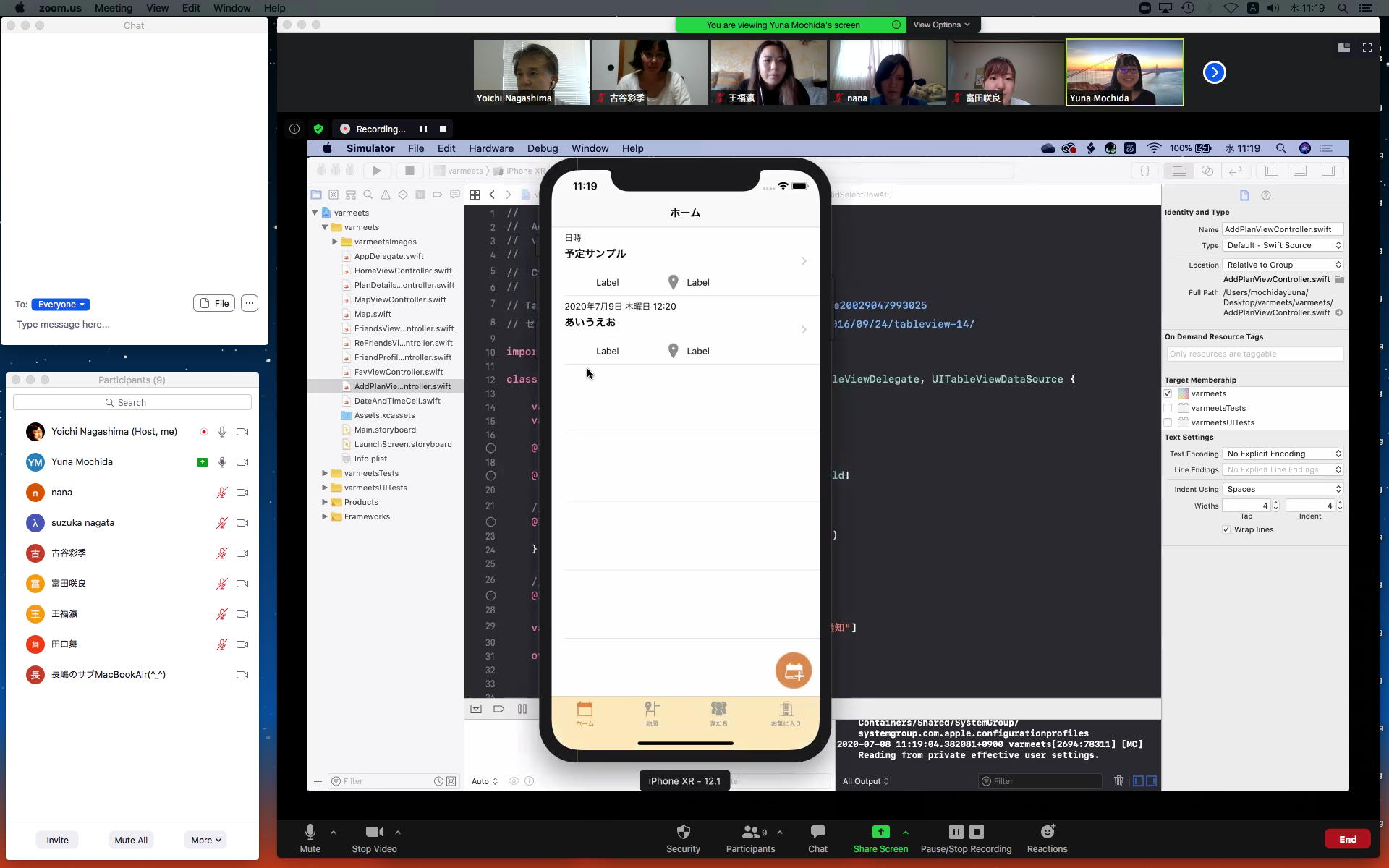
Task: Click the Share Screen icon
Action: (880, 832)
